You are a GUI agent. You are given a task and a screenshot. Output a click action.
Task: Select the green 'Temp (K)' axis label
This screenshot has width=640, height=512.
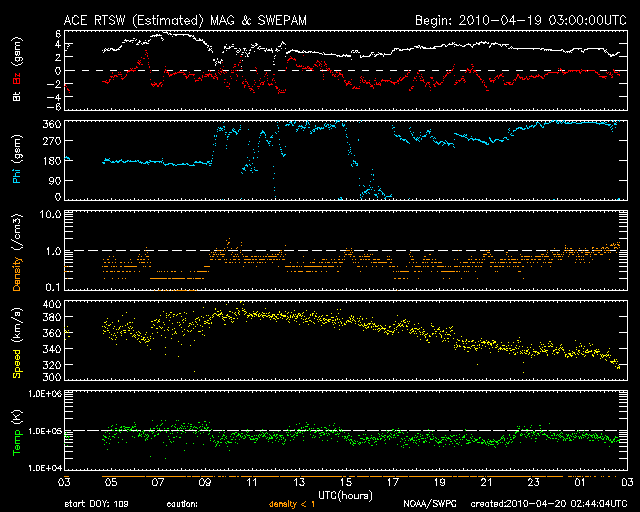click(x=17, y=432)
